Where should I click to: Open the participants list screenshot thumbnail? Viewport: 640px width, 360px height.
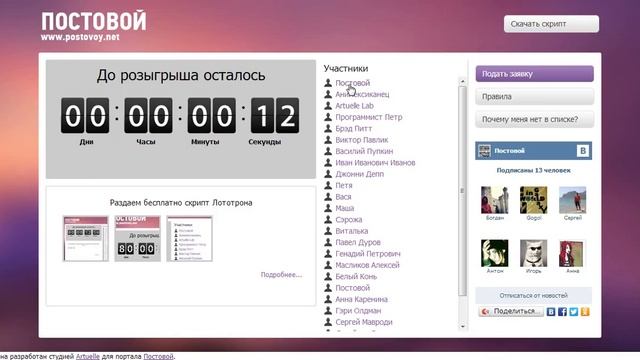[189, 239]
